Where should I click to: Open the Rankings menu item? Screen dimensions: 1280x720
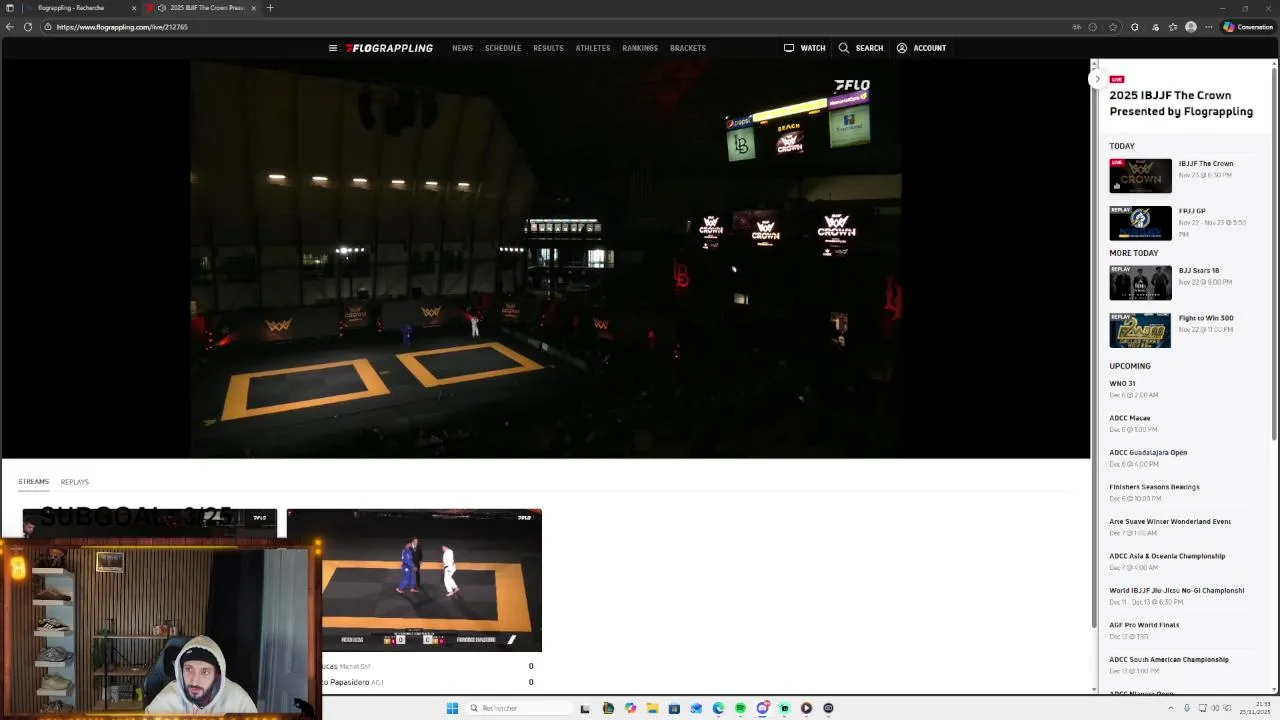coord(640,48)
